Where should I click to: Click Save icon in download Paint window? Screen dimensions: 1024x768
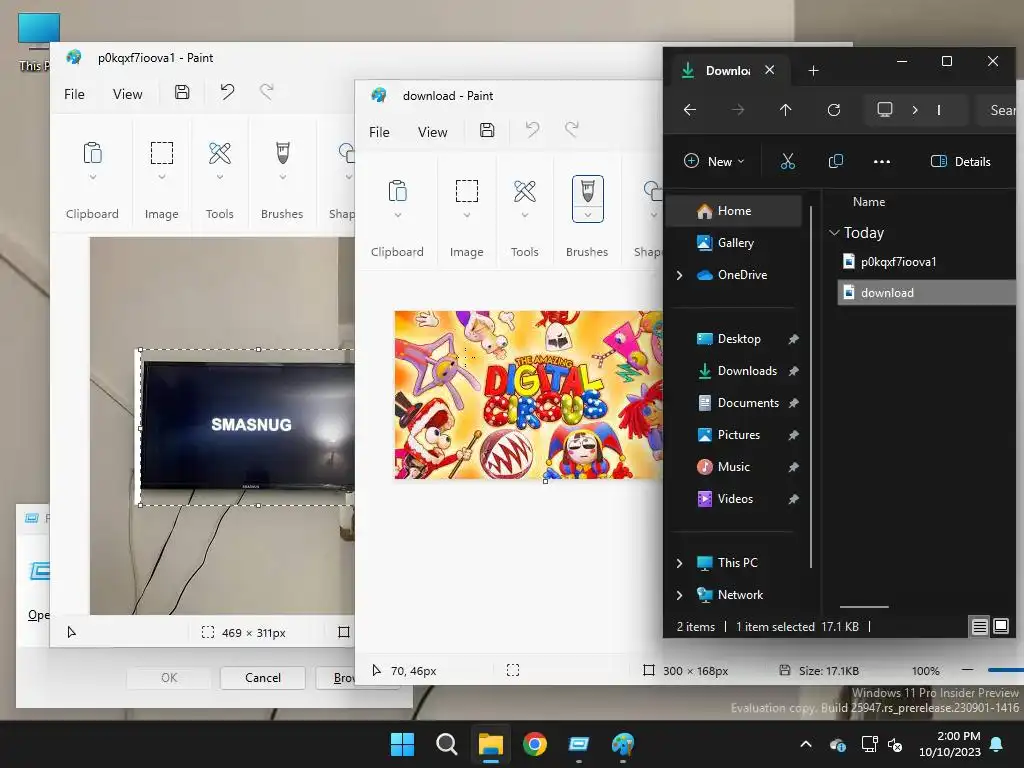point(487,130)
